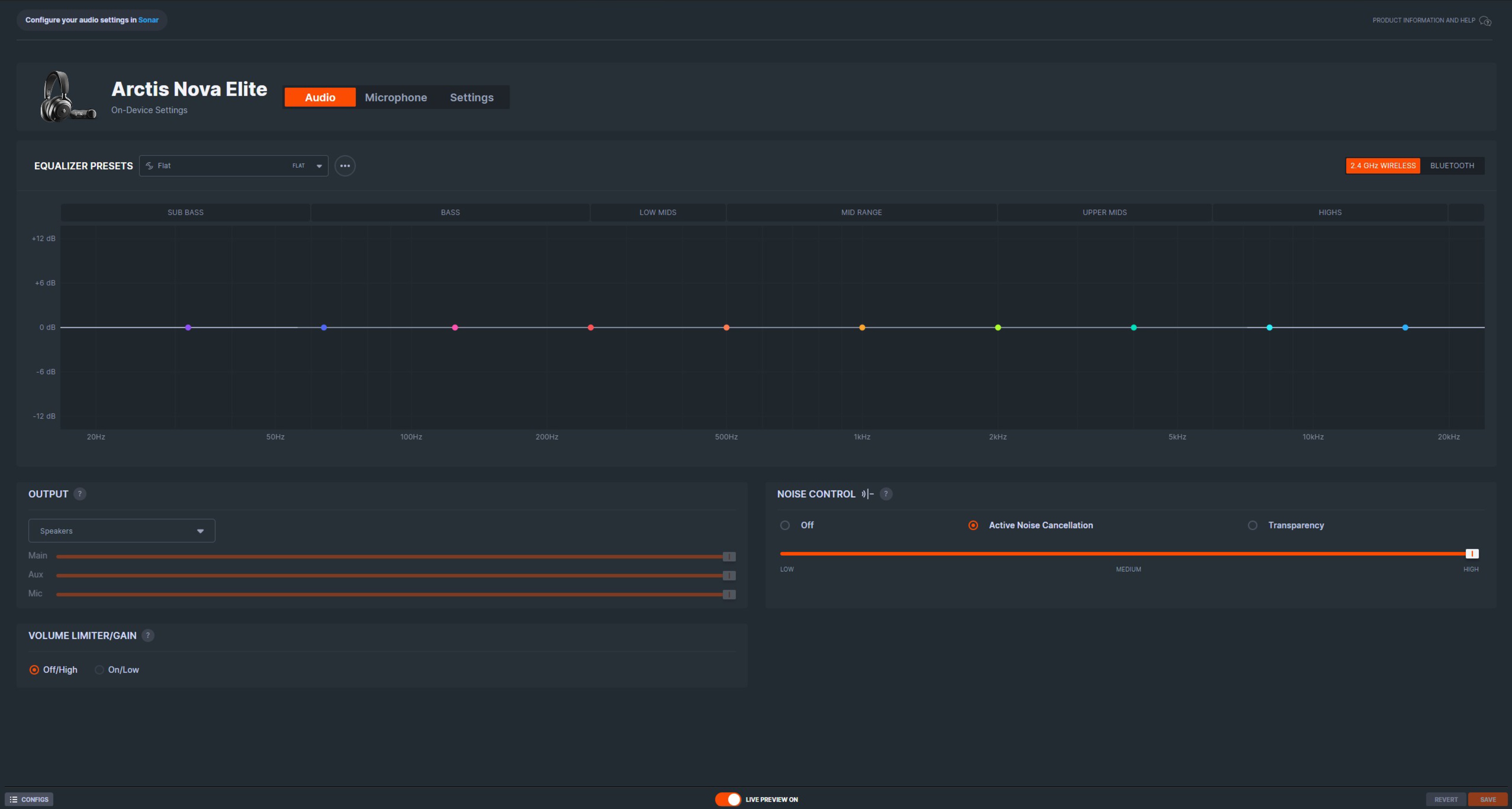Open the equalizer preset more options ellipsis
The width and height of the screenshot is (1512, 809).
coord(345,165)
